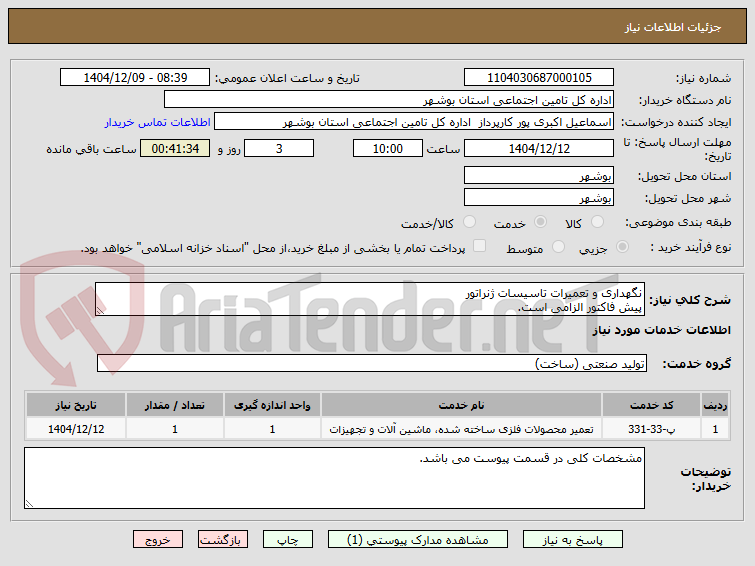Screen dimensions: 755x566
Task: Click the ردیف column header
Action: pyautogui.click(x=715, y=405)
